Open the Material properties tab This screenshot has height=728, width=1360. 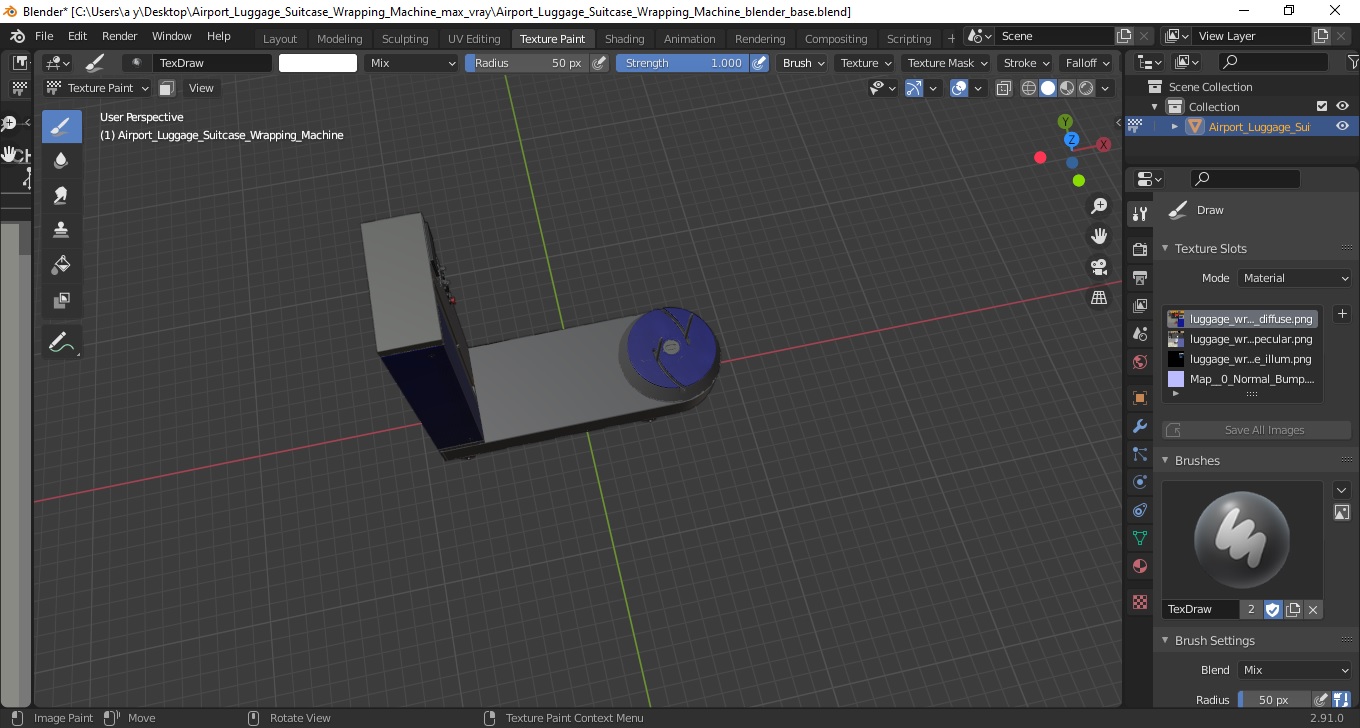[1139, 566]
